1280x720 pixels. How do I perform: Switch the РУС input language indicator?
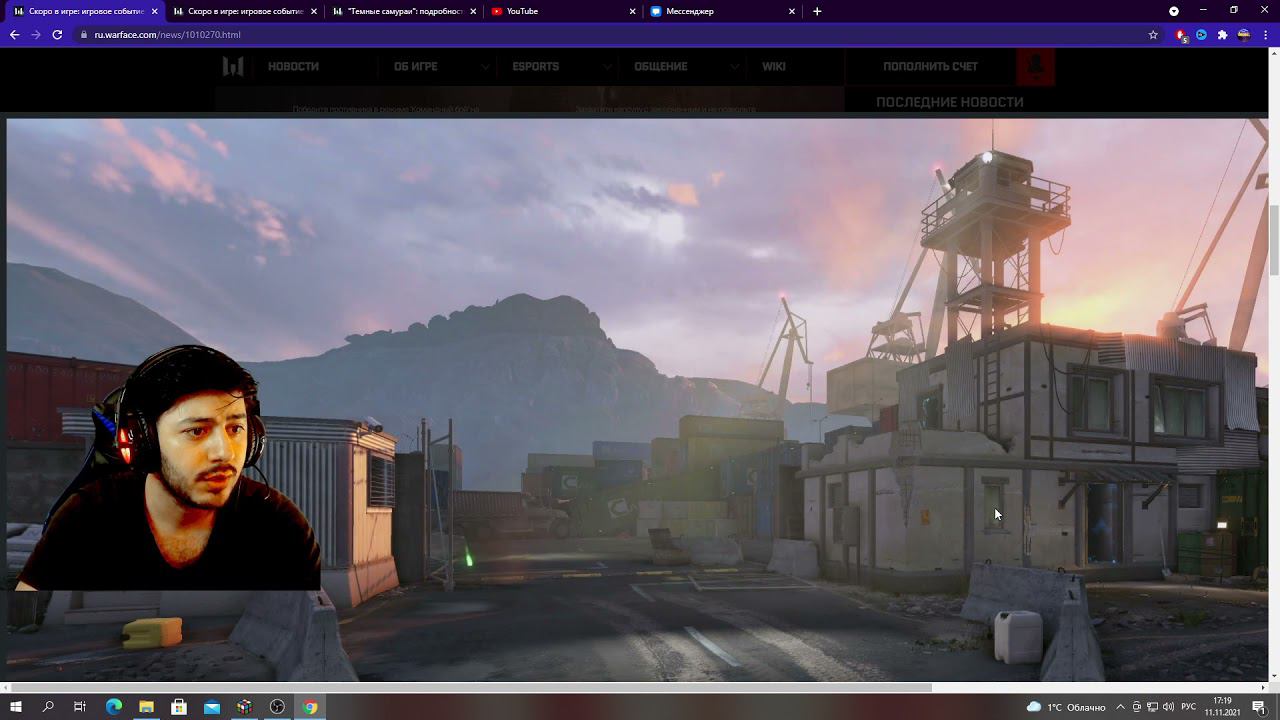[1188, 707]
